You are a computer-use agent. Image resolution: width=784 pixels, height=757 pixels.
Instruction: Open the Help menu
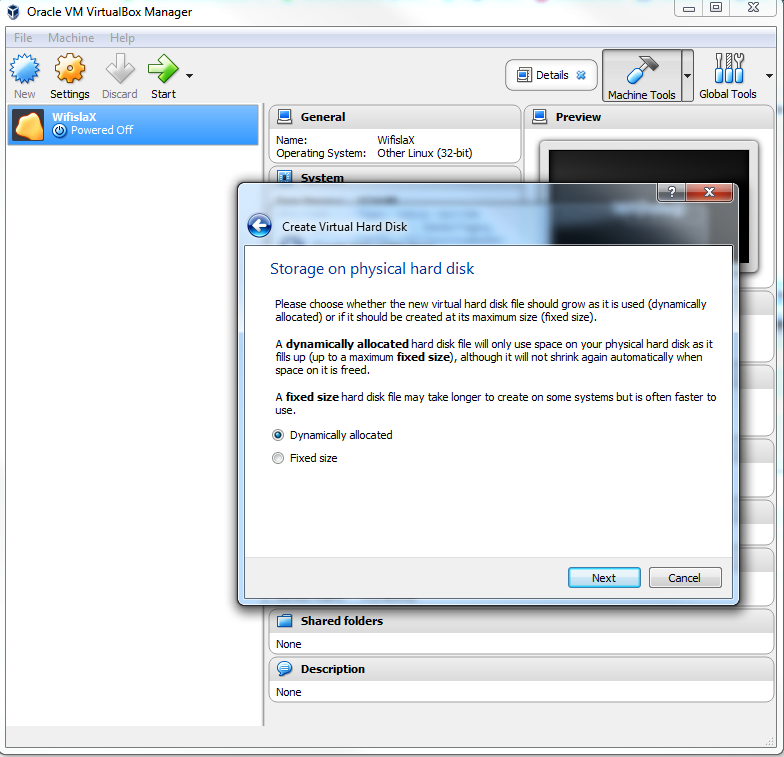coord(122,38)
